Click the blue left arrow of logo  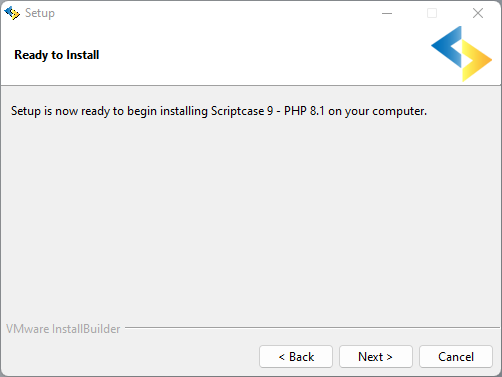coord(447,47)
